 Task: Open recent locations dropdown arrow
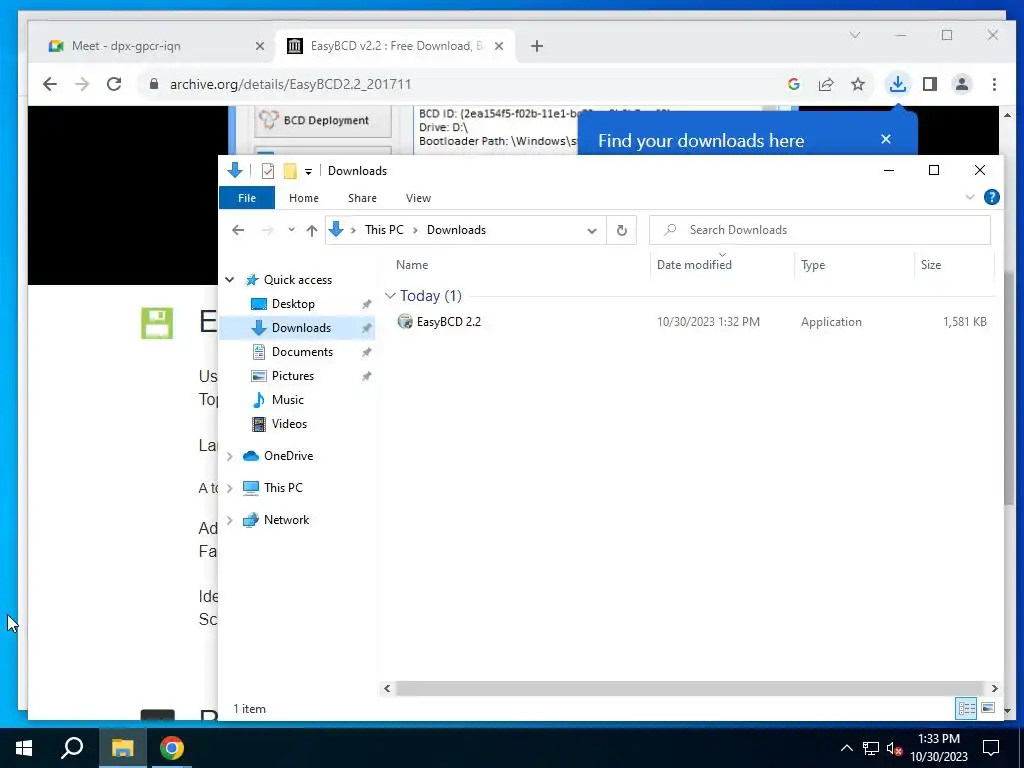(x=291, y=230)
